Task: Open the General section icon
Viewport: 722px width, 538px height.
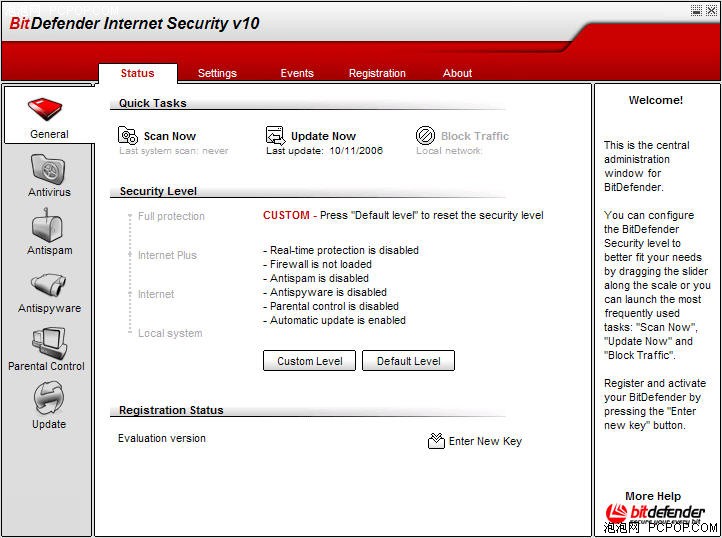Action: [45, 109]
